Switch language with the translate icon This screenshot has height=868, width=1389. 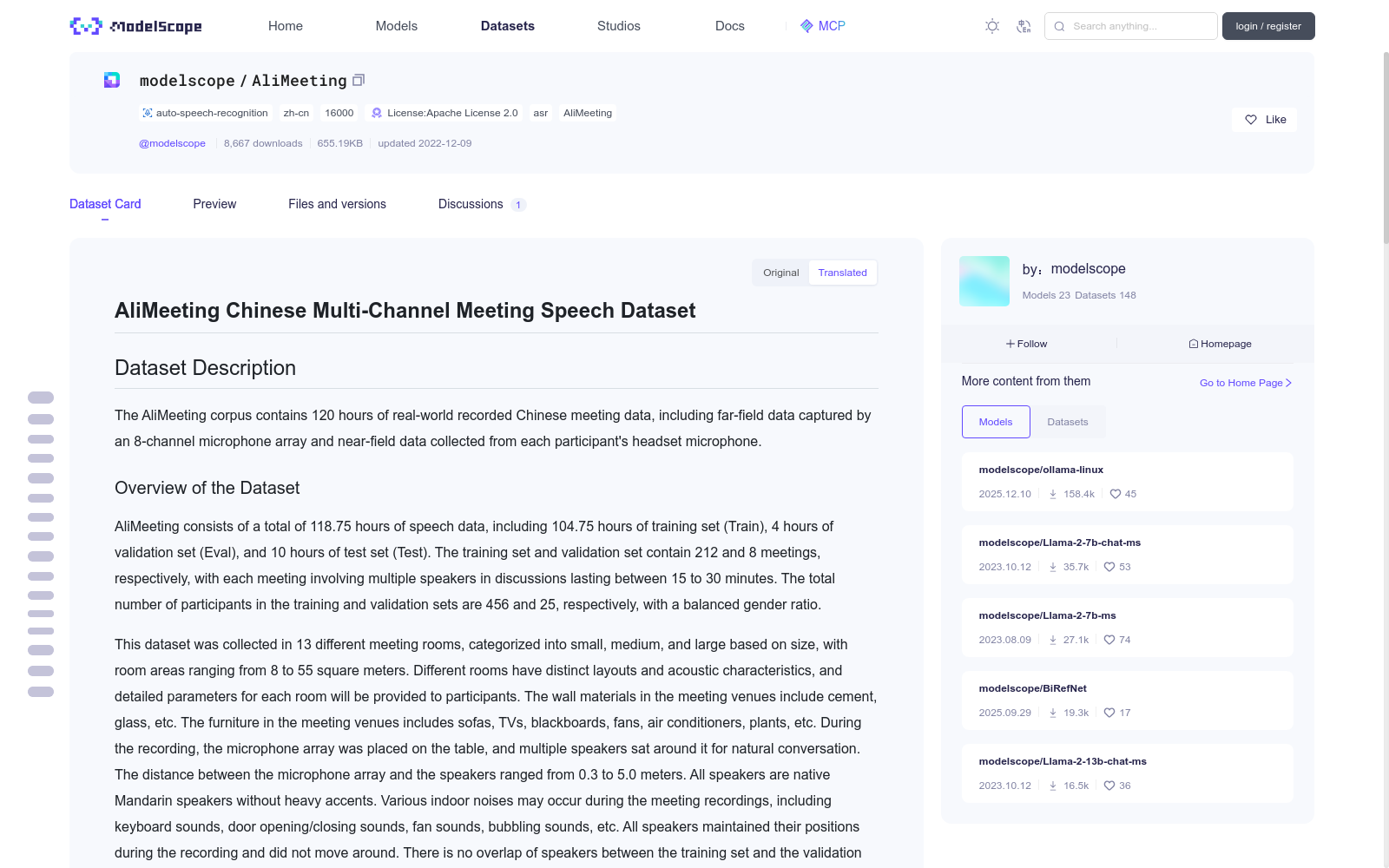pos(1024,26)
